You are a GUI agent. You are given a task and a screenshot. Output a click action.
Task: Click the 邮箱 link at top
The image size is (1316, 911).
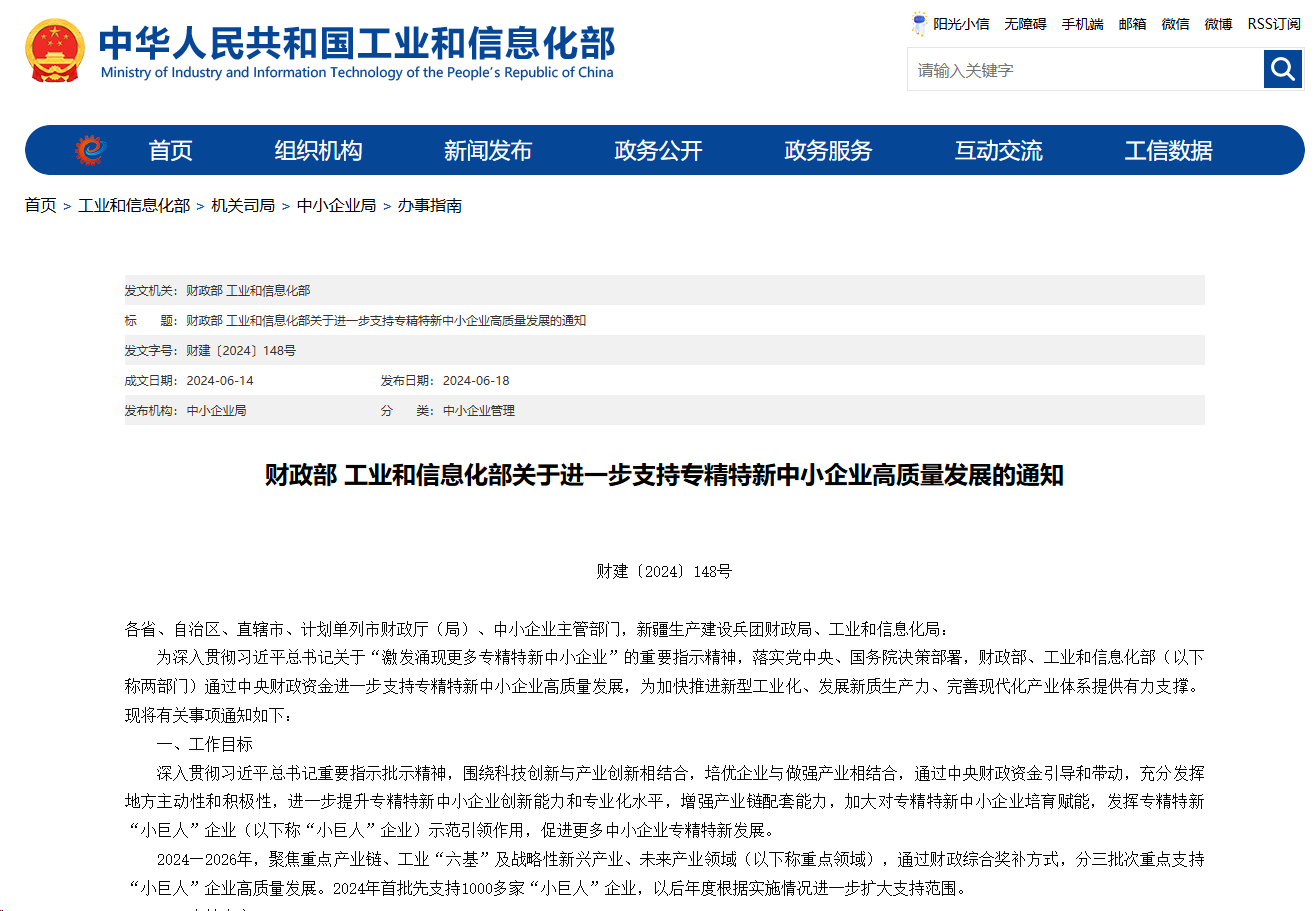point(1132,24)
